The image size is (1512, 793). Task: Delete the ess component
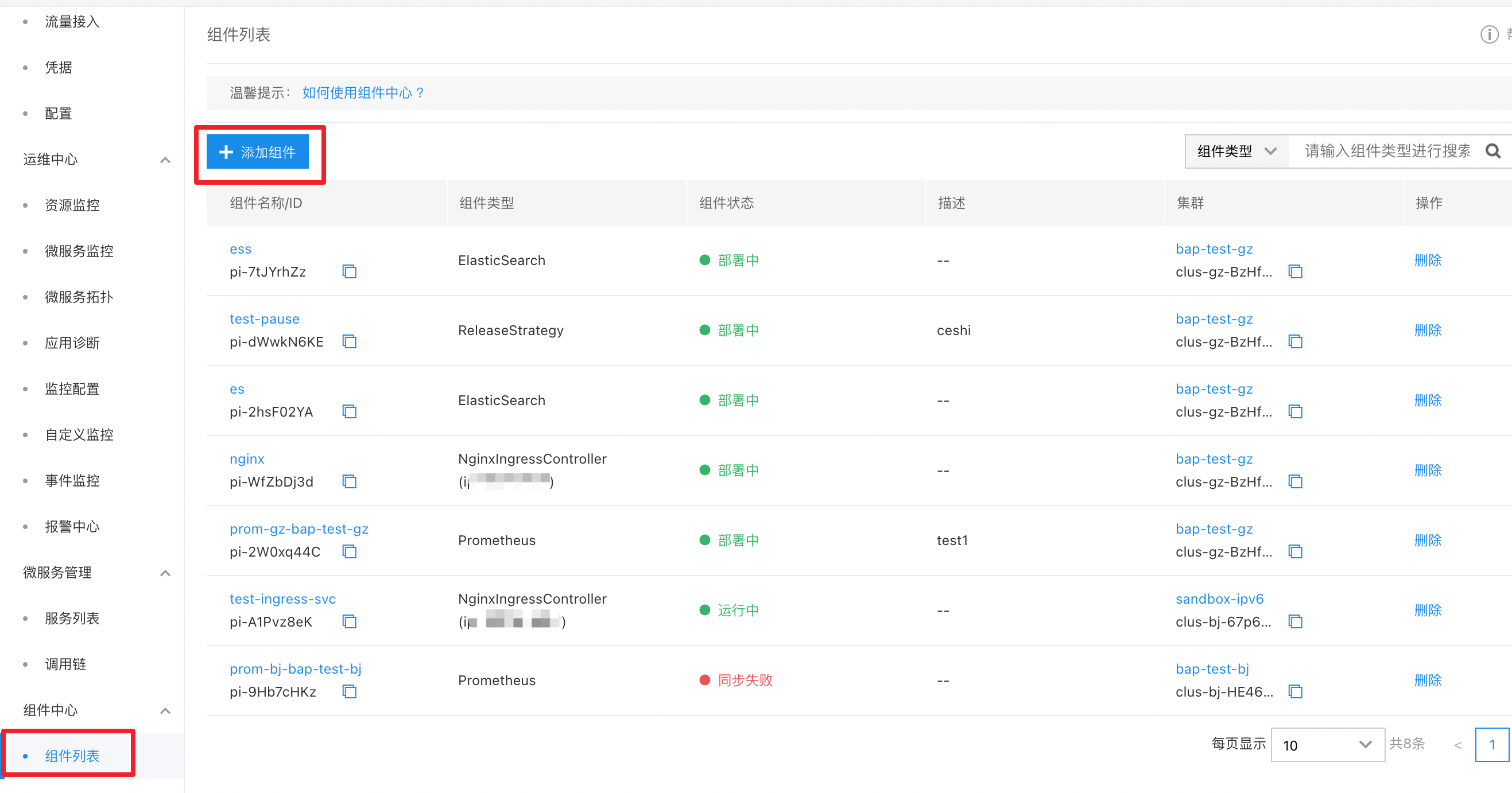coord(1428,261)
